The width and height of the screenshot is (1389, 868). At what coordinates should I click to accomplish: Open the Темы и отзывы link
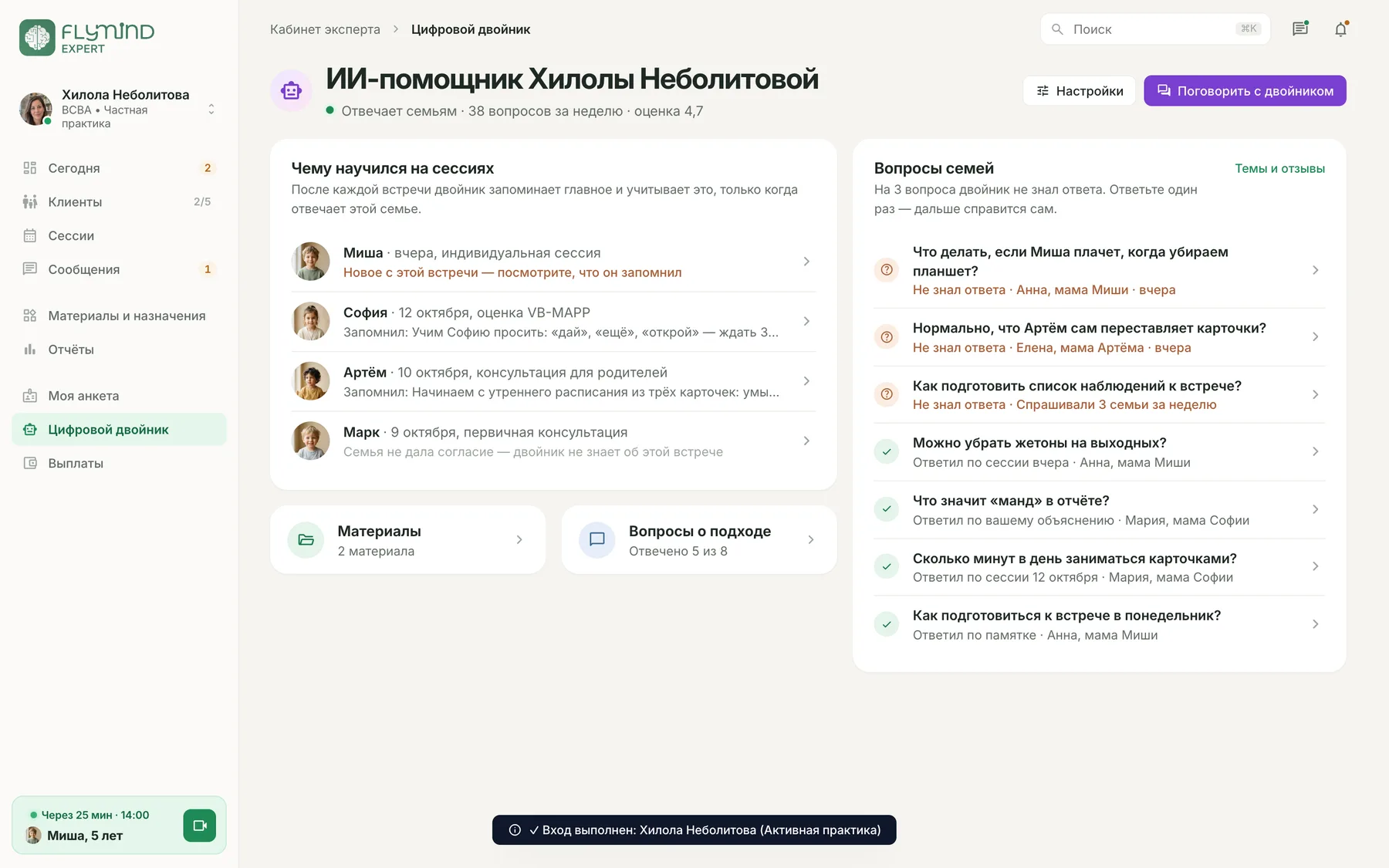[1279, 168]
